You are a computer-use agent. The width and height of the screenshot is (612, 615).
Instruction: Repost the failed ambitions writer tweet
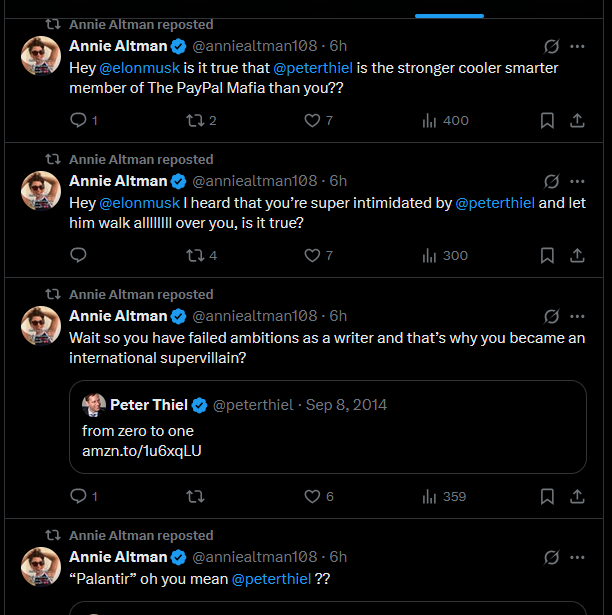click(195, 496)
